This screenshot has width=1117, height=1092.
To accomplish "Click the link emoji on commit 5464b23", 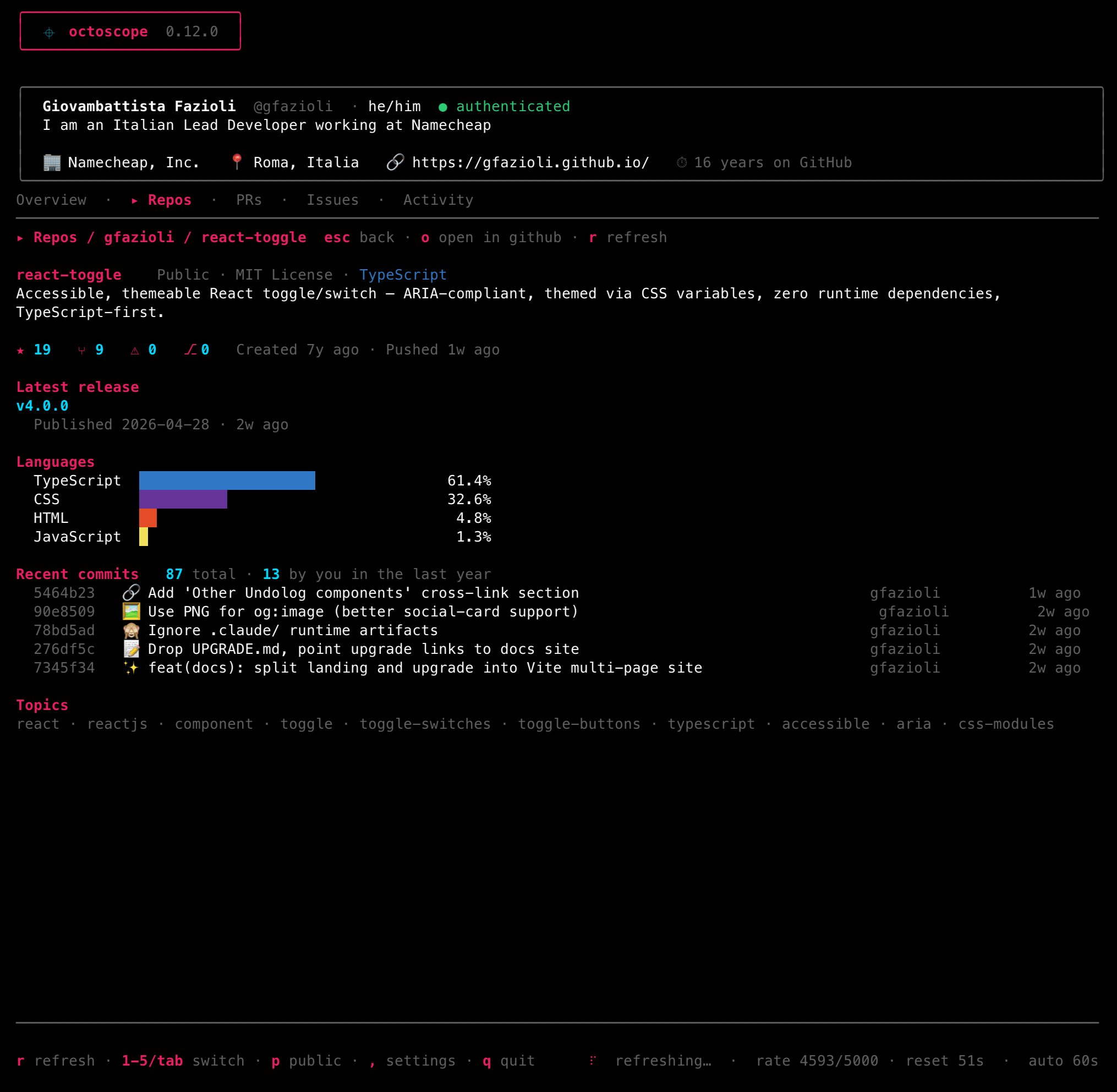I will click(x=132, y=592).
